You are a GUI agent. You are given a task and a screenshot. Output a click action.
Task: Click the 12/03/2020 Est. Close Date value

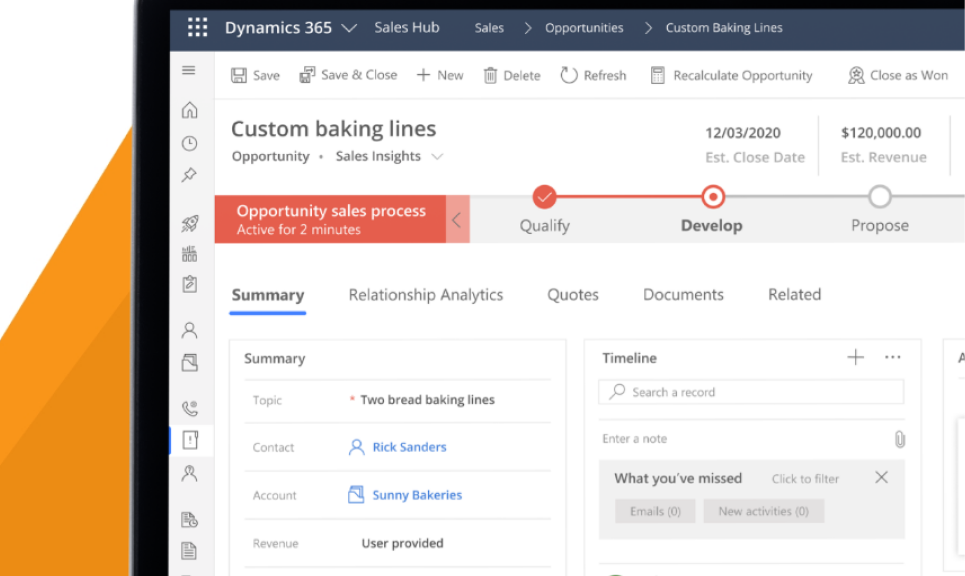coord(743,133)
